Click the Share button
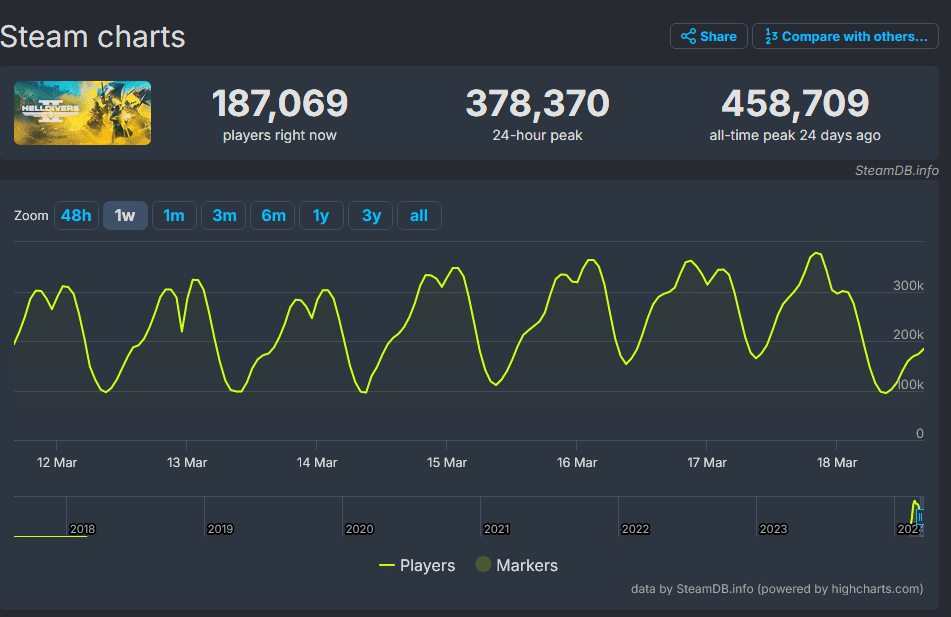Image resolution: width=951 pixels, height=617 pixels. (x=708, y=36)
